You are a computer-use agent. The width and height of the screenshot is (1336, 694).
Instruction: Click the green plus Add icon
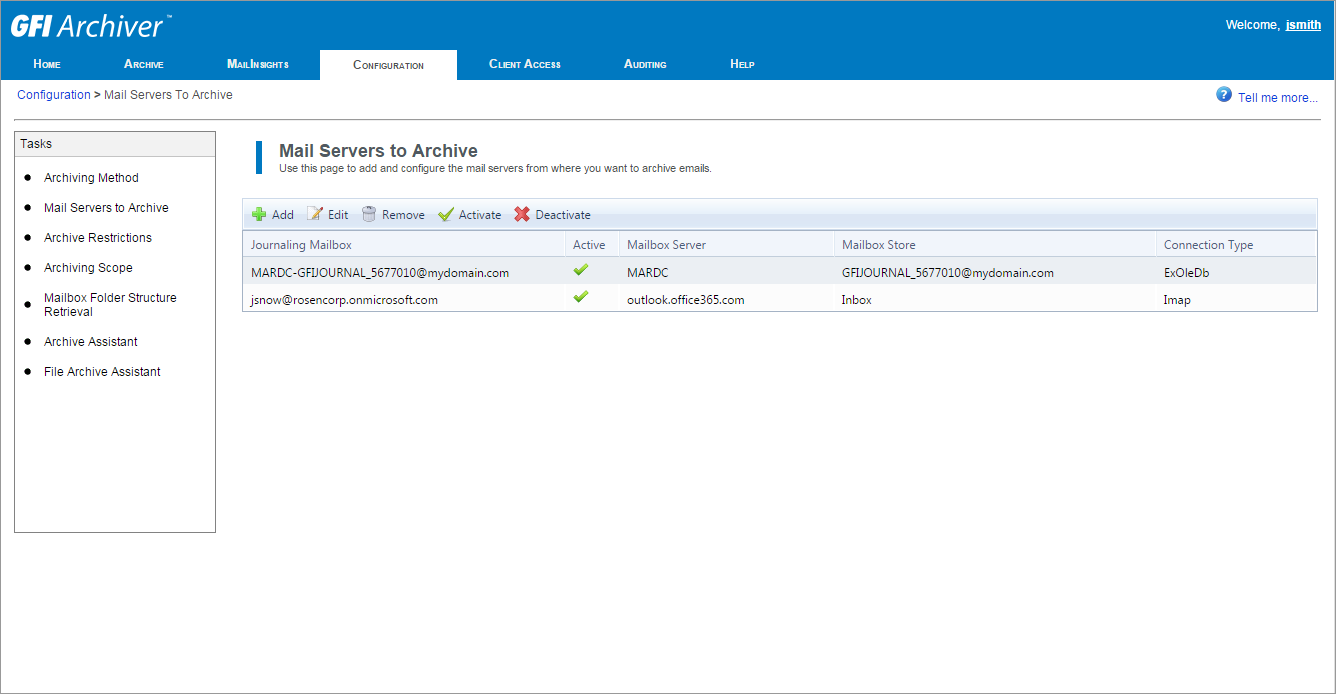[x=259, y=215]
